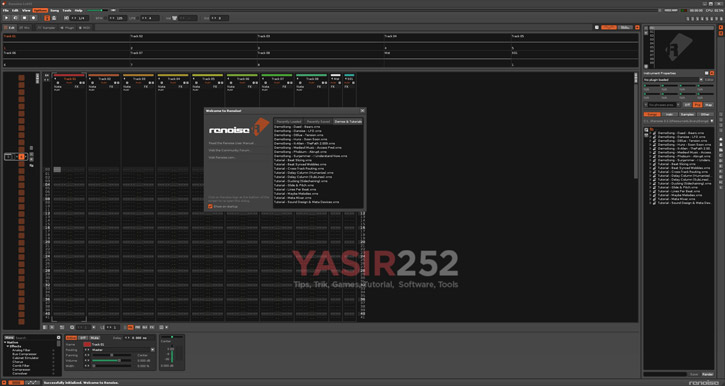Open Tutorial - Slide & Pitch.xrns in disk browser
This screenshot has height=386, width=725.
[x=677, y=187]
